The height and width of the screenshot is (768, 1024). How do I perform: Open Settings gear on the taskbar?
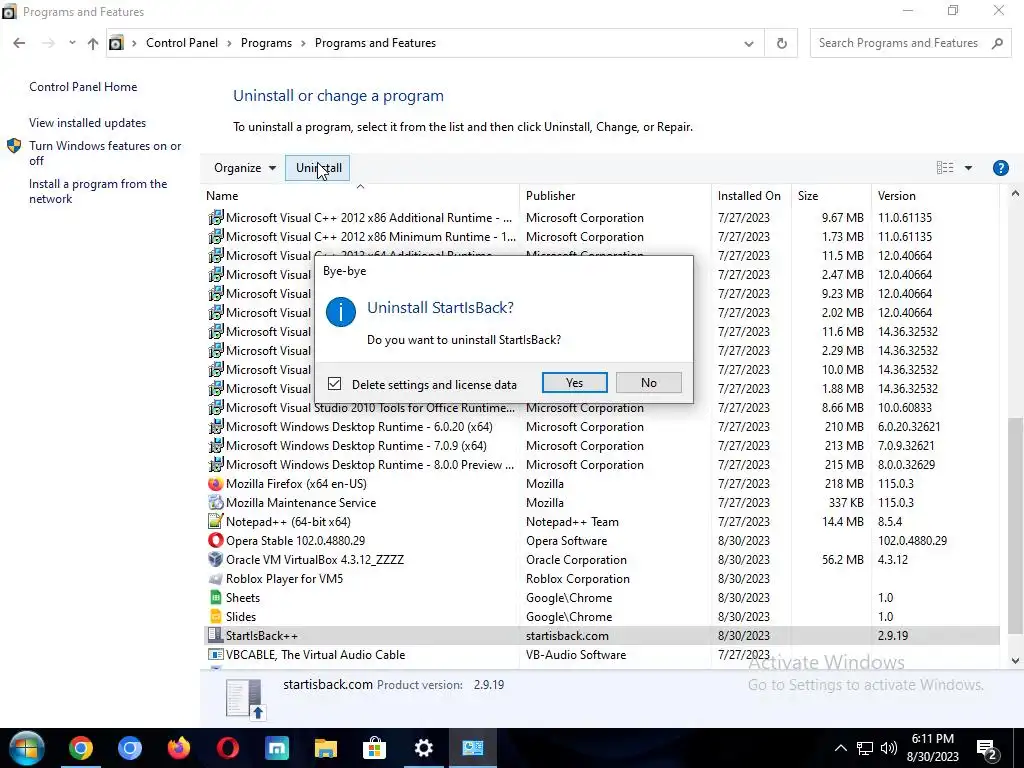(x=423, y=748)
